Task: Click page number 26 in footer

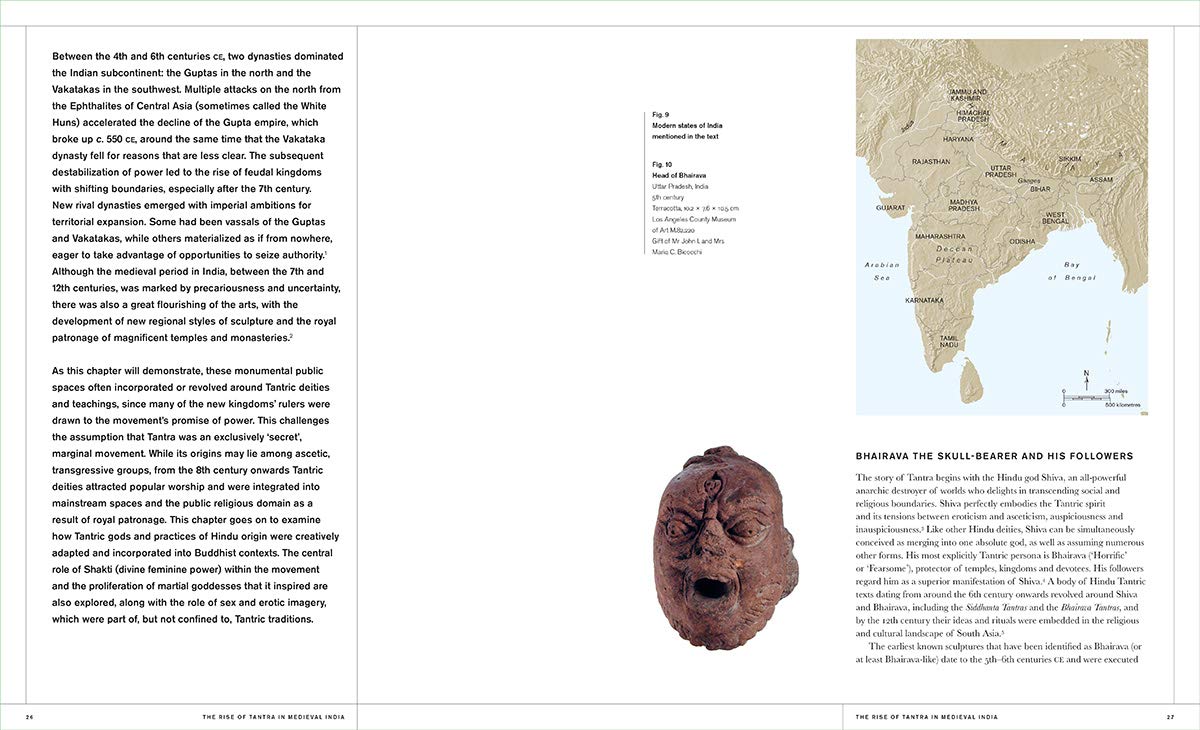Action: tap(30, 717)
